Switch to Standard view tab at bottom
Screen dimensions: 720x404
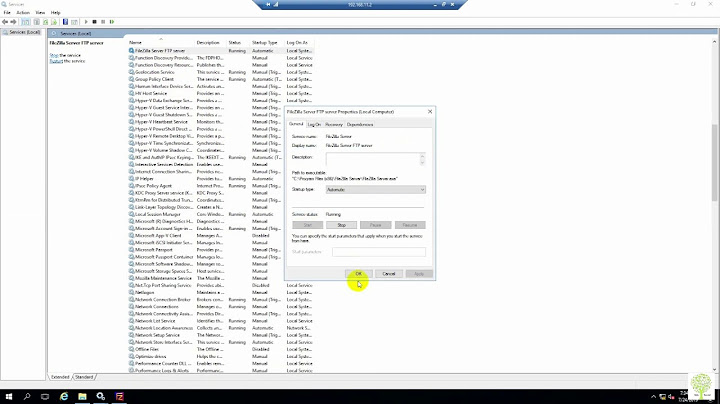pyautogui.click(x=84, y=377)
